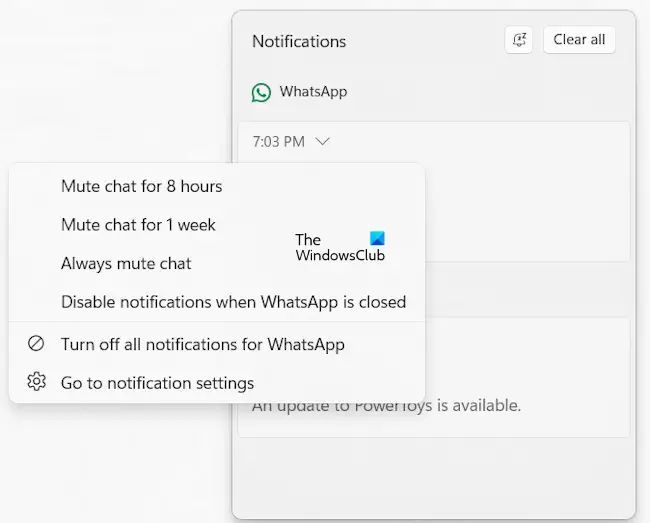
Task: Click the 7:03 PM timestamp
Action: coord(279,142)
